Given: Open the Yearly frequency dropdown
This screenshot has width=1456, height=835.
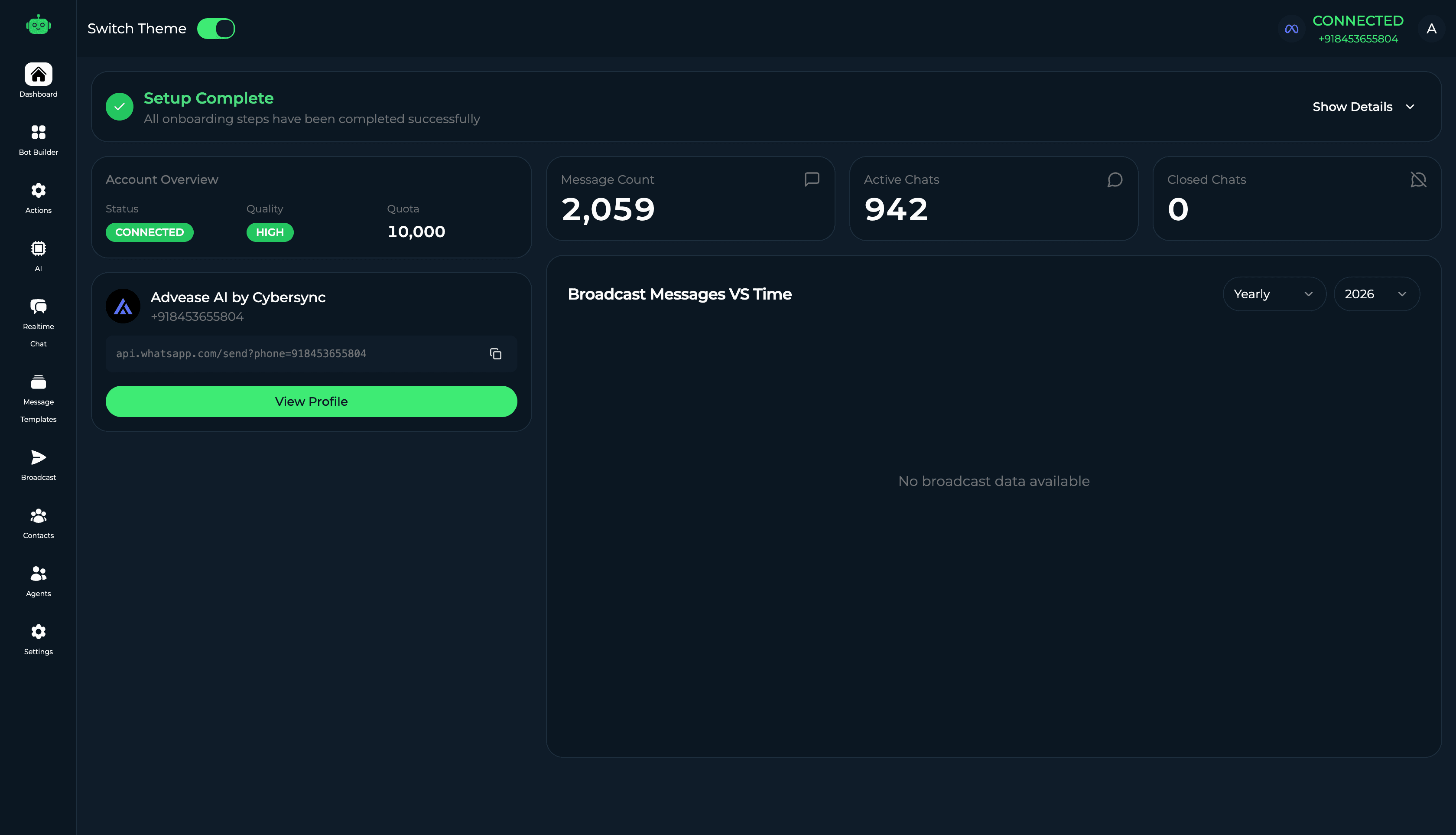Looking at the screenshot, I should [1274, 294].
